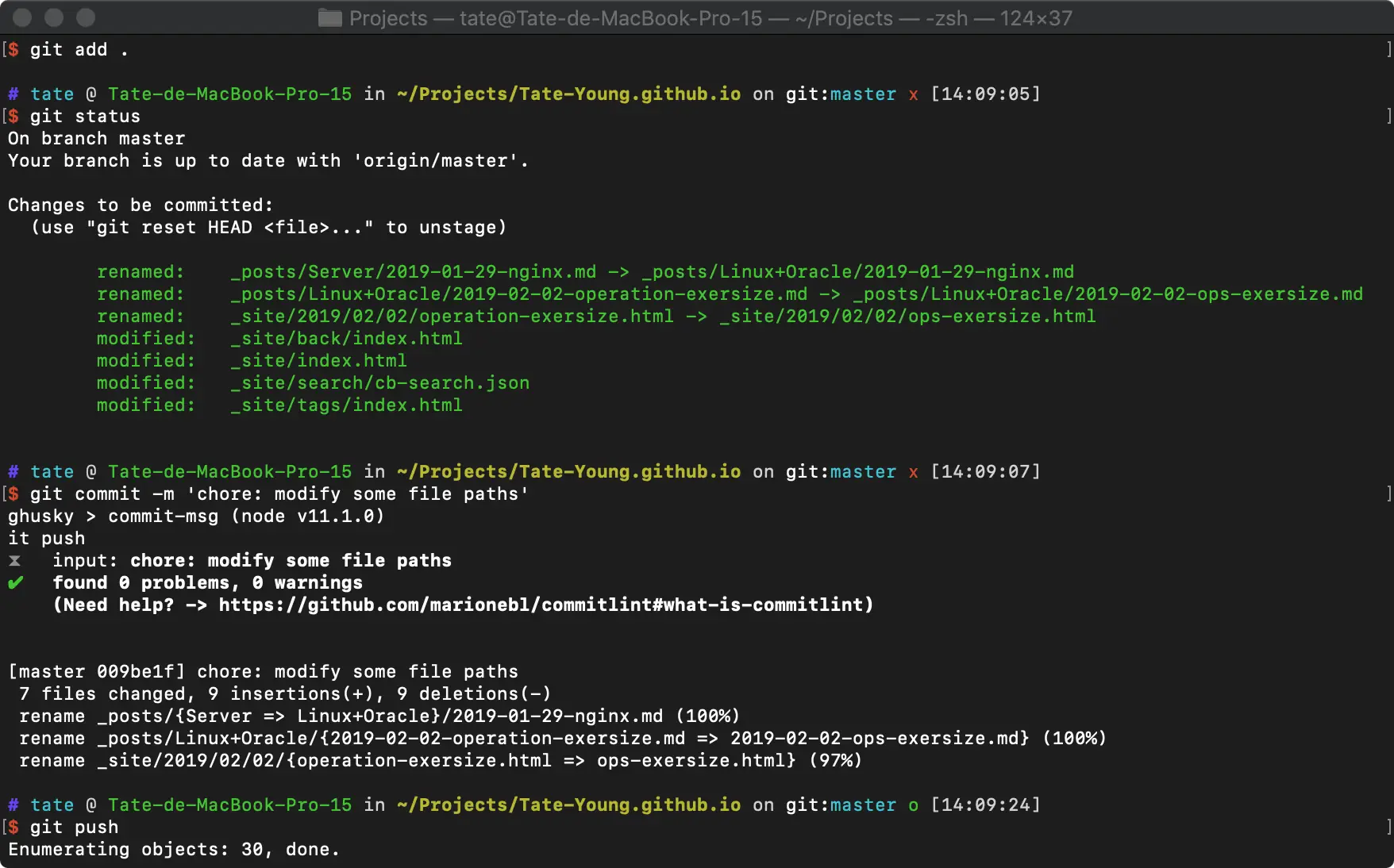This screenshot has width=1394, height=868.
Task: Click the hash symbol before tate username
Action: coord(13,94)
